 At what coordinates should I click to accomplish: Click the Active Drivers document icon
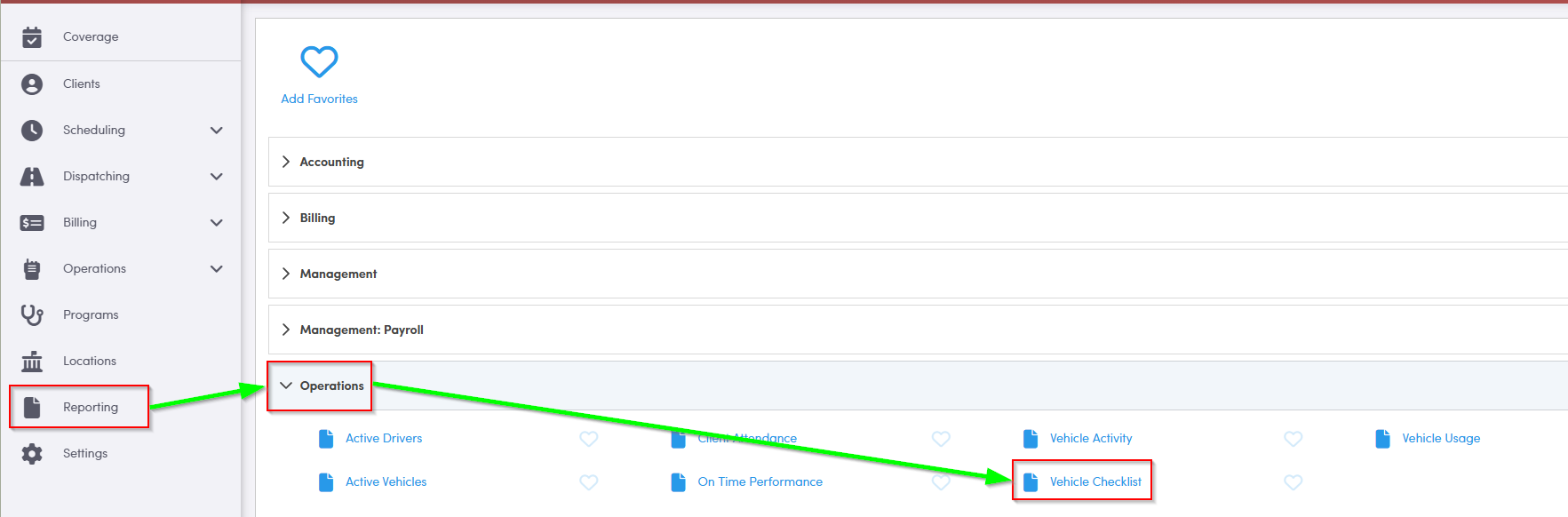326,439
